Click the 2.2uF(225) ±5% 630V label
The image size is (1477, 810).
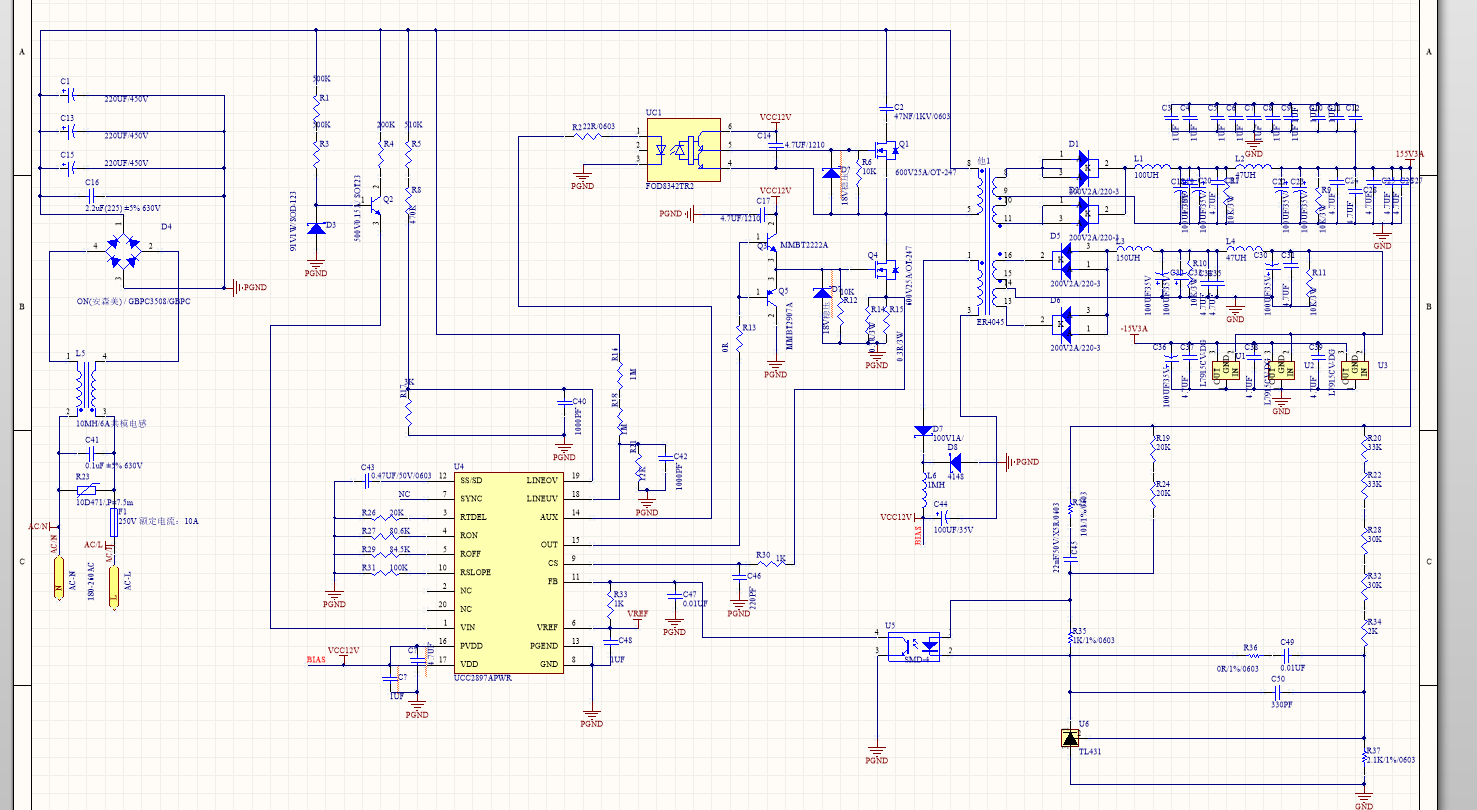(x=123, y=208)
